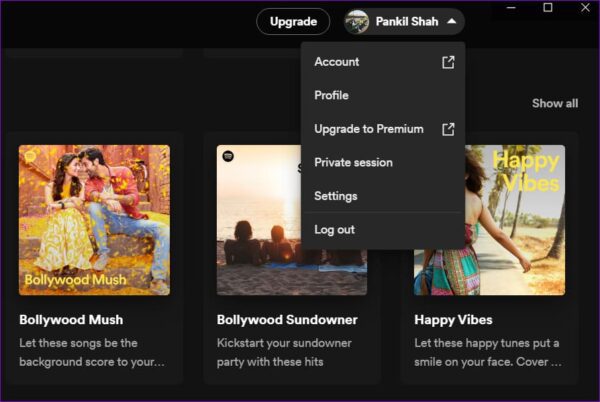Click Spotify logo on Bollywood Mush cover
The image size is (600, 402).
click(30, 157)
